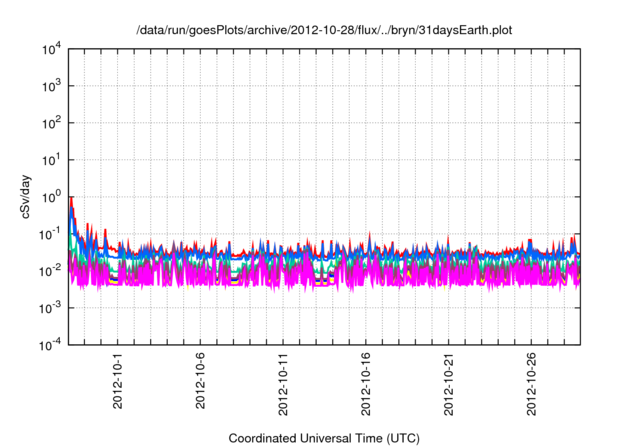Click the 10^2 y-axis tick label
Image resolution: width=640 pixels, height=448 pixels.
pos(49,124)
